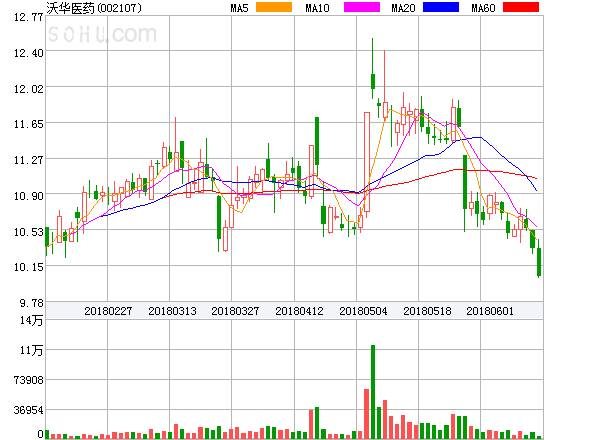Click the MA60 legend label
Image resolution: width=600 pixels, height=440 pixels.
[483, 8]
